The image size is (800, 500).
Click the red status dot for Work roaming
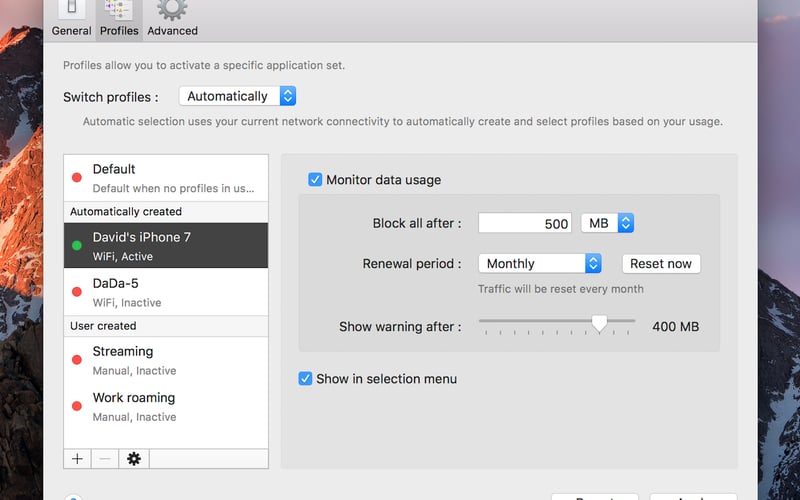tap(77, 406)
